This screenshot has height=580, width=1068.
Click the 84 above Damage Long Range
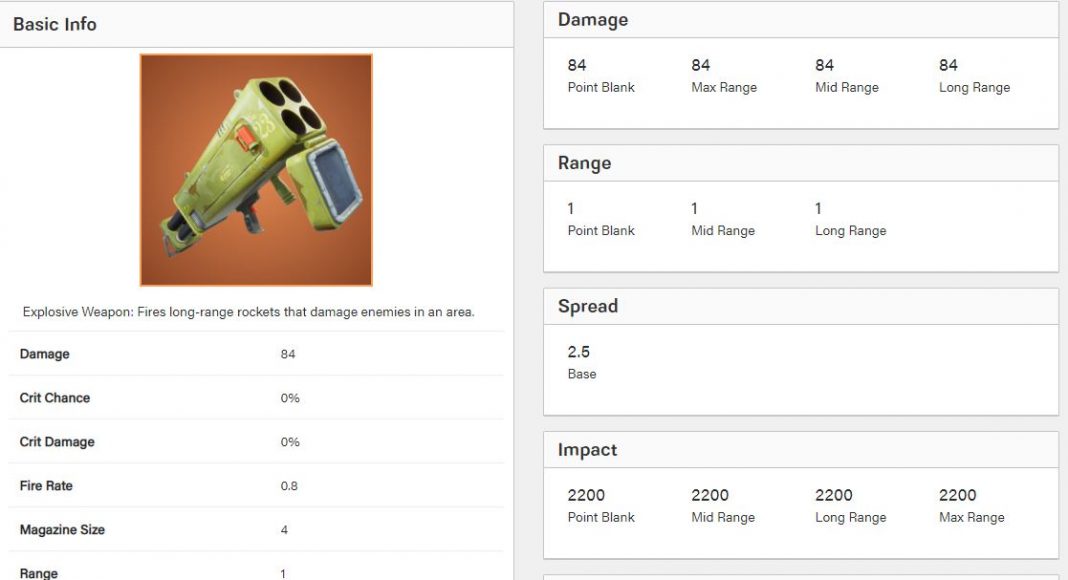[948, 65]
